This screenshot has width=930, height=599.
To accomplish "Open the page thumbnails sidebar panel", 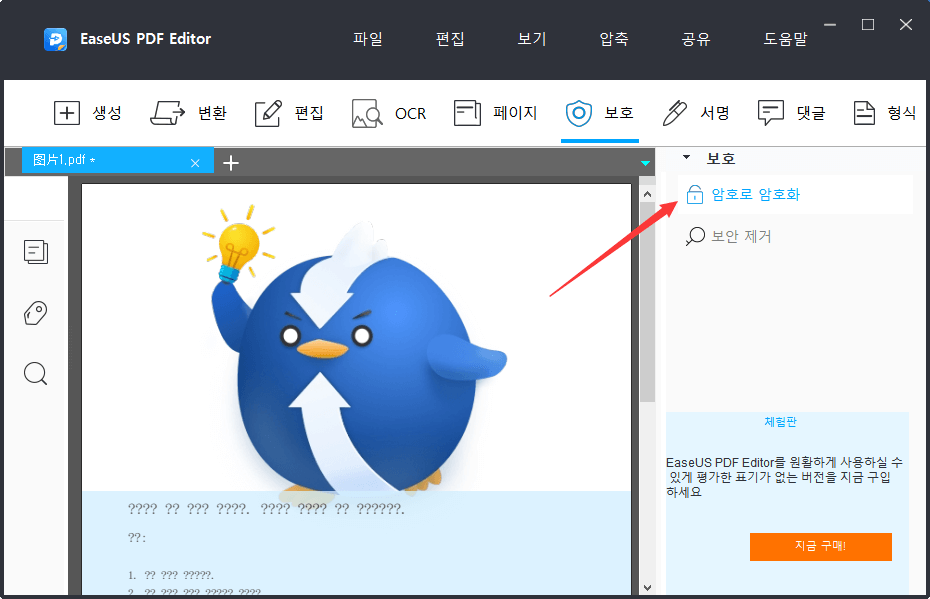I will [36, 252].
